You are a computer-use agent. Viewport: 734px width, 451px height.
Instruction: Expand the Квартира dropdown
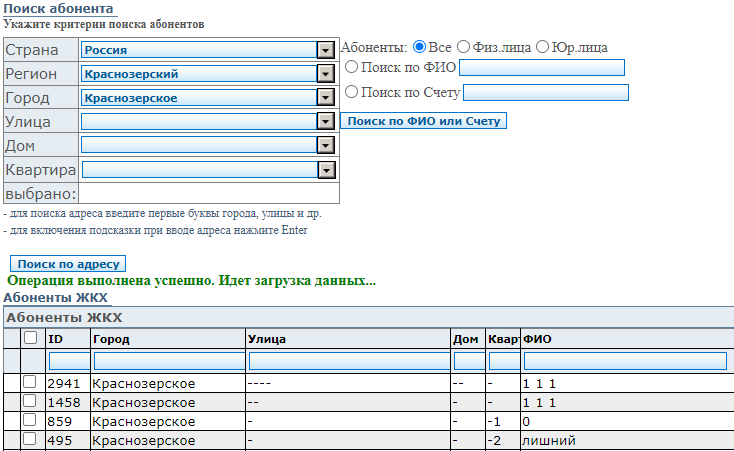324,170
